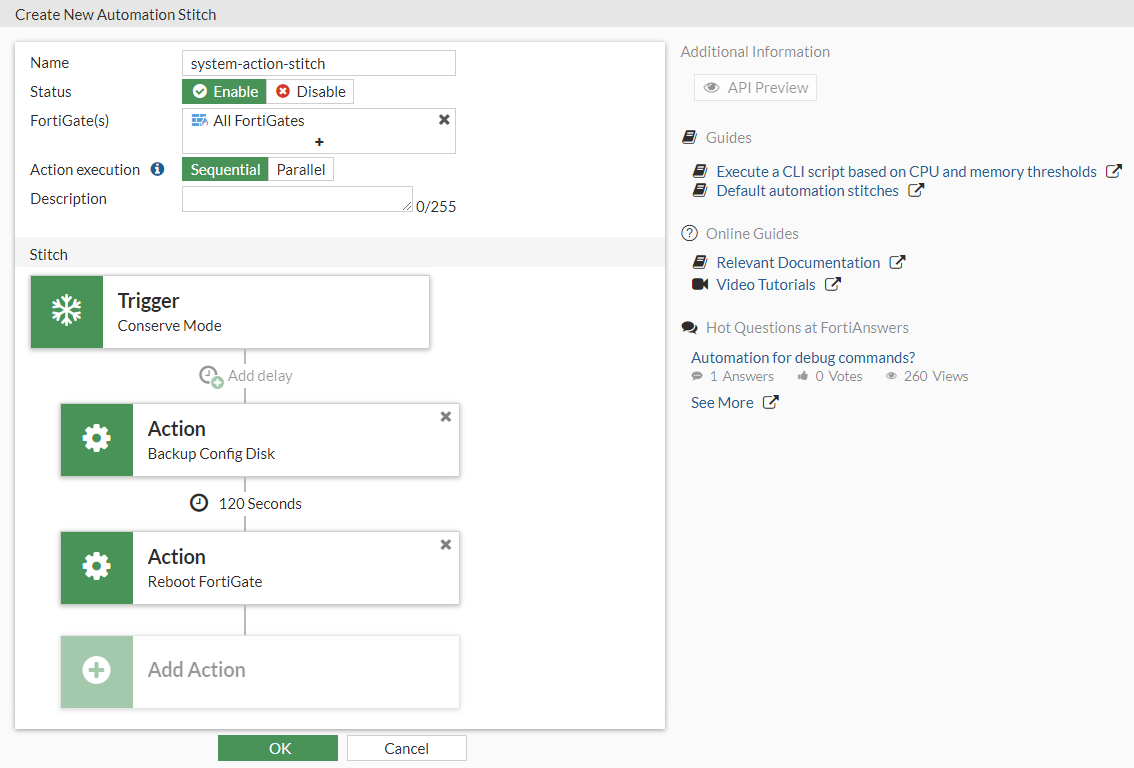Add another FortiGate with the plus
The height and width of the screenshot is (768, 1134).
[319, 142]
